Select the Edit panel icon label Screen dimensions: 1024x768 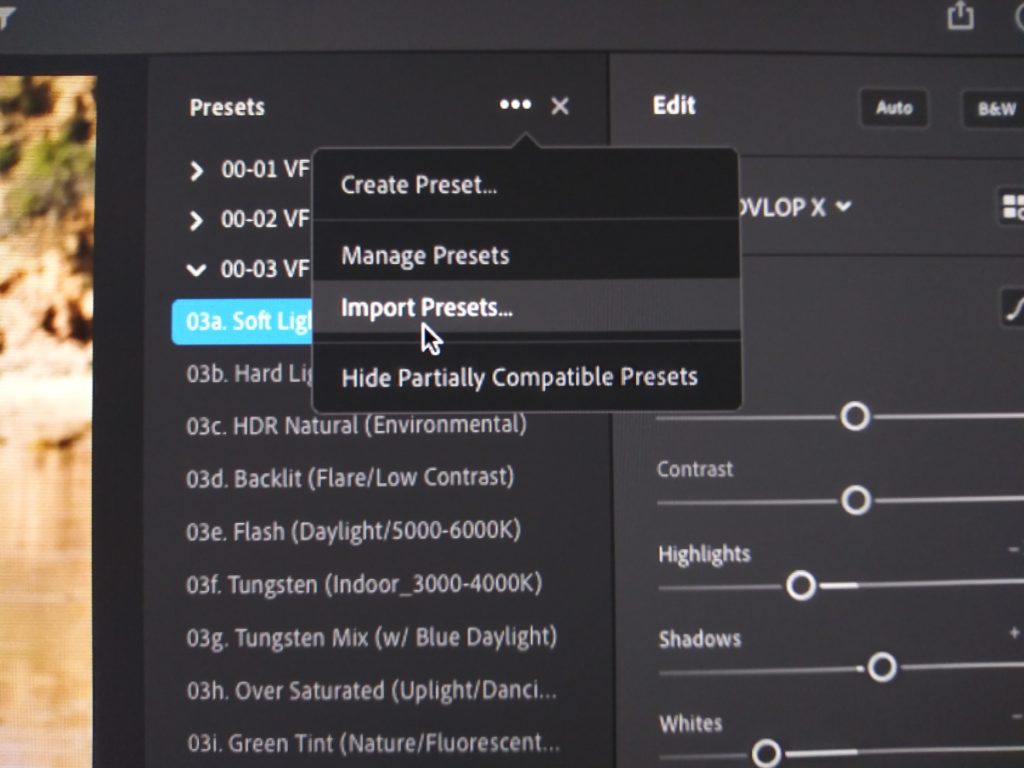[672, 105]
